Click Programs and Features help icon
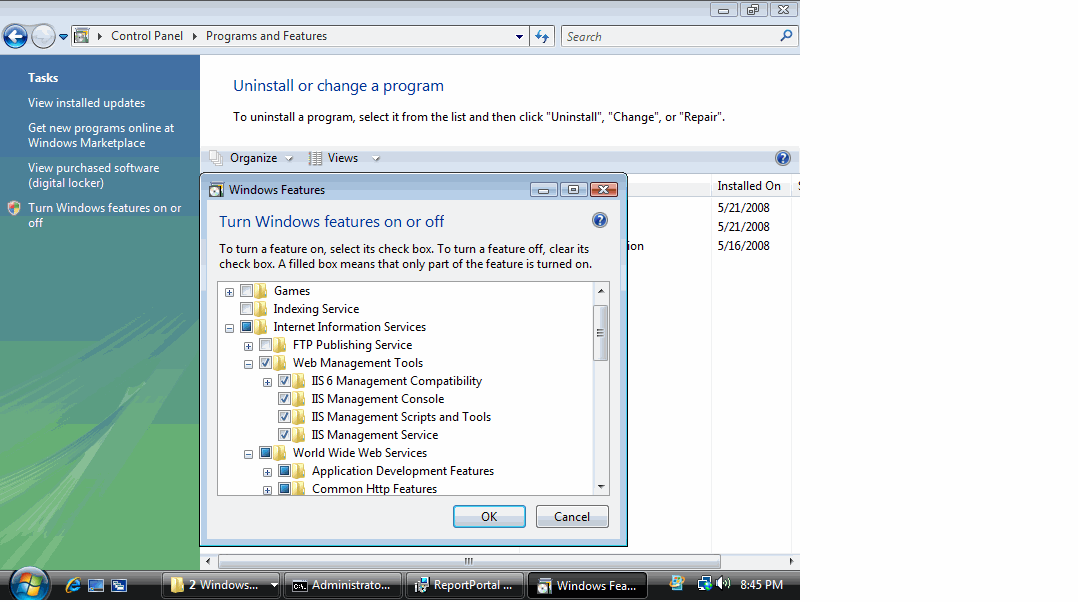Image resolution: width=1078 pixels, height=602 pixels. pos(782,158)
